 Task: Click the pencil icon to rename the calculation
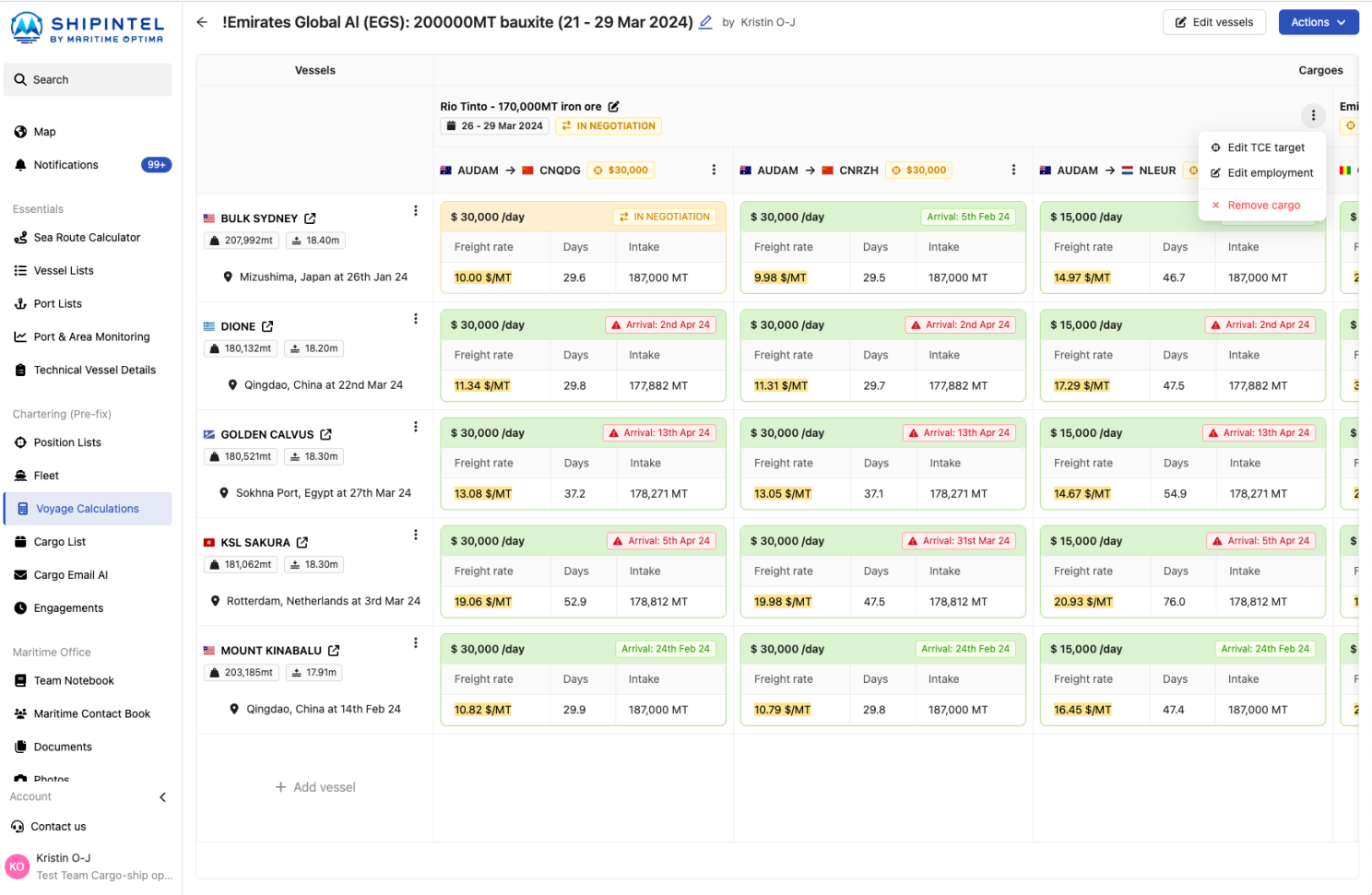705,22
